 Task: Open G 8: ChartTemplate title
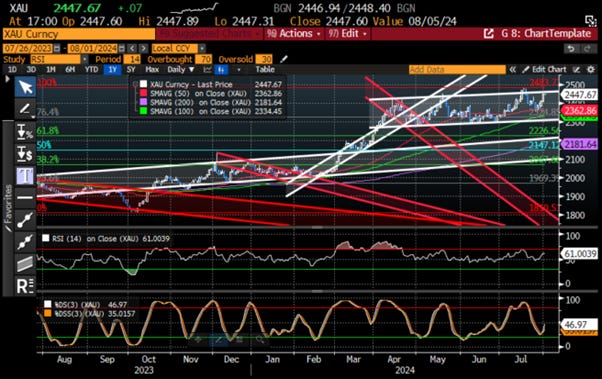[x=546, y=34]
